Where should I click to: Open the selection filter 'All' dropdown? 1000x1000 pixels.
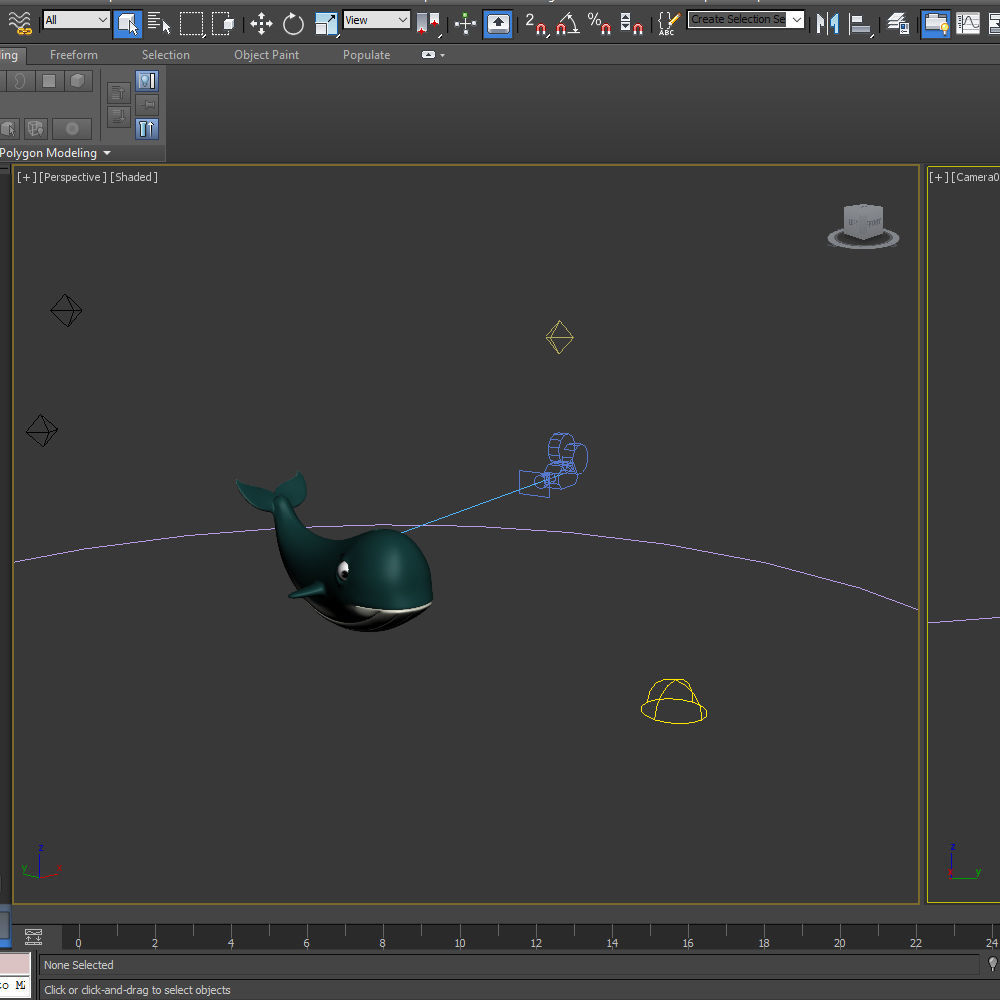pyautogui.click(x=76, y=20)
